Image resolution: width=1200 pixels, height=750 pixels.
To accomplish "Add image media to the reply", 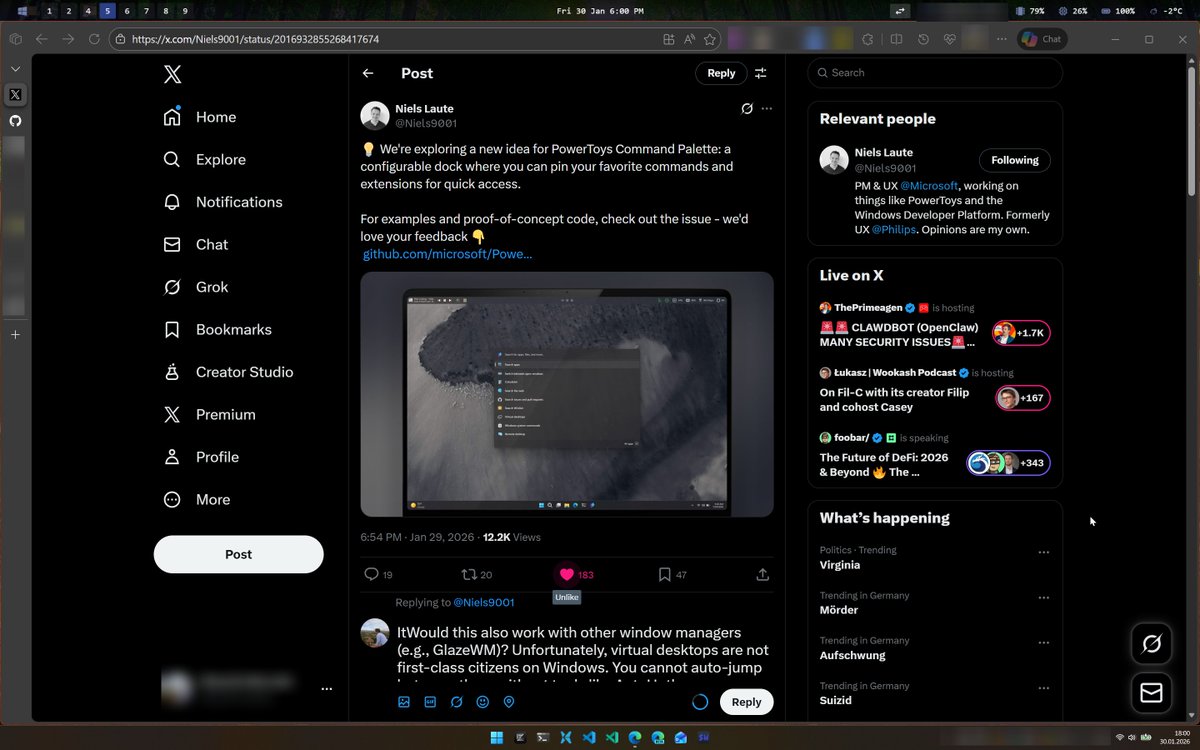I will (x=404, y=702).
